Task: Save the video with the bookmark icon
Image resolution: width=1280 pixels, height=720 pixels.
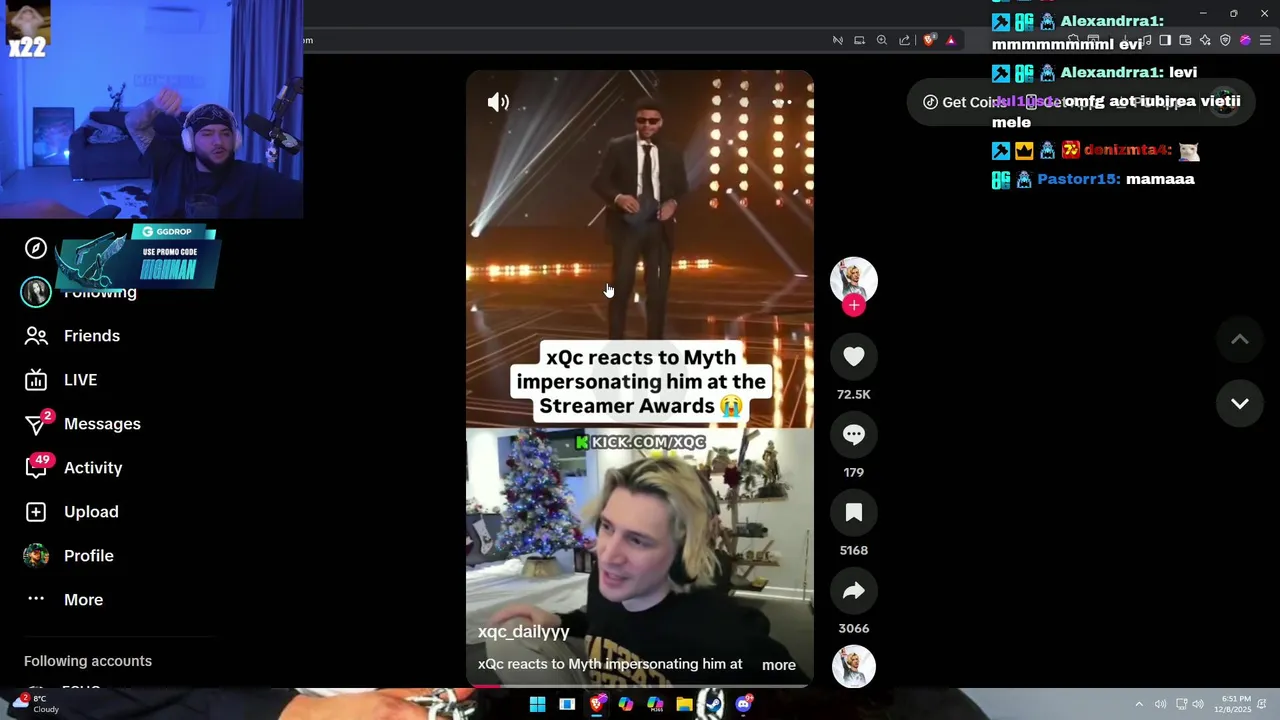Action: point(853,513)
